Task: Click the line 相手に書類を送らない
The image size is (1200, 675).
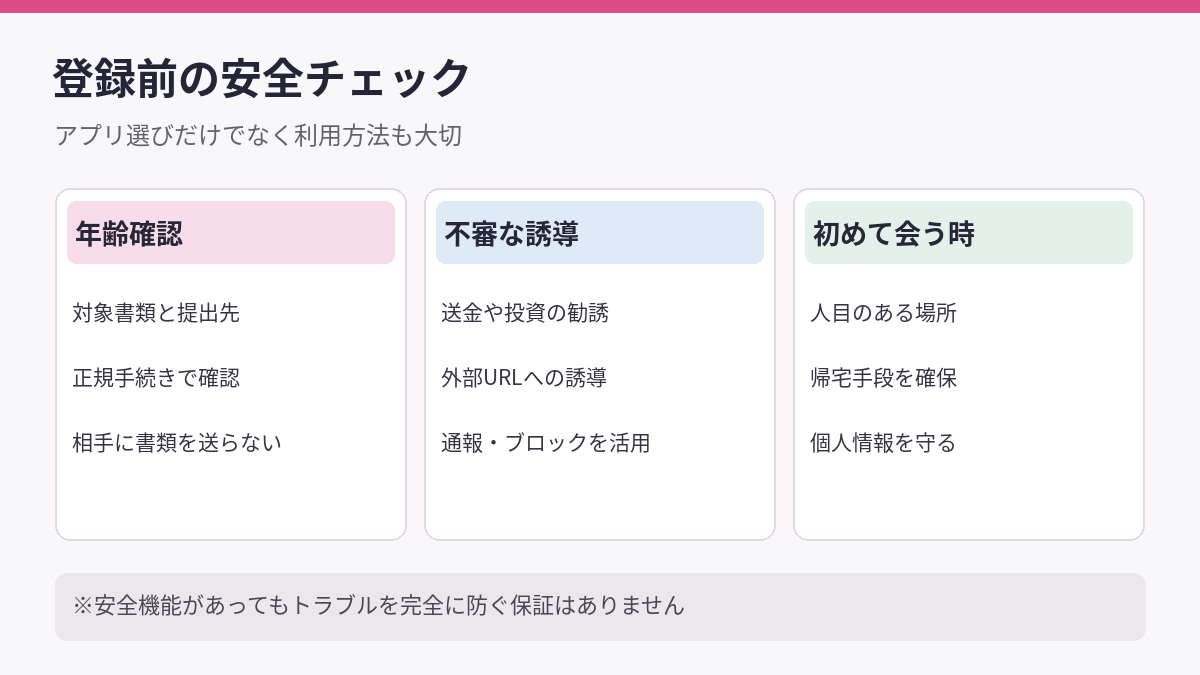Action: click(x=177, y=442)
